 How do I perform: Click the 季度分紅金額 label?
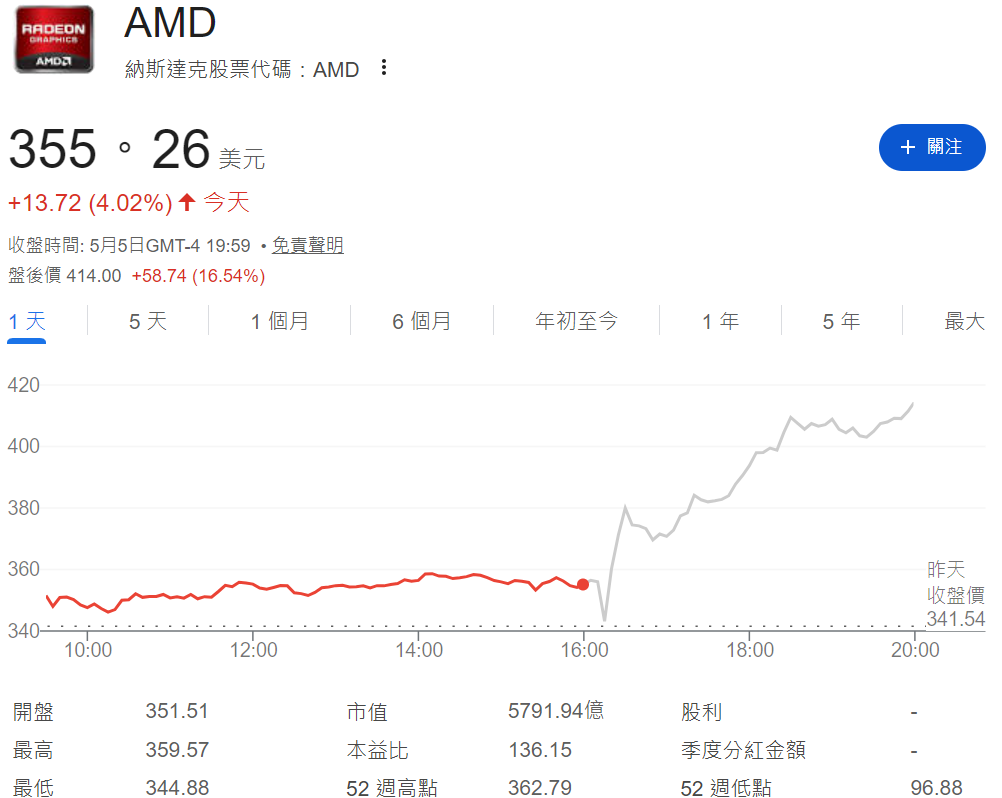[x=743, y=750]
